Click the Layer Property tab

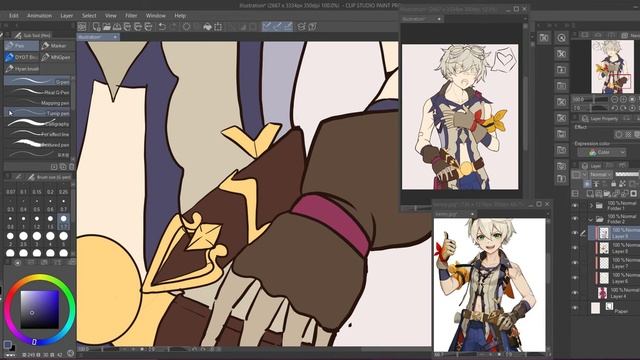(600, 118)
